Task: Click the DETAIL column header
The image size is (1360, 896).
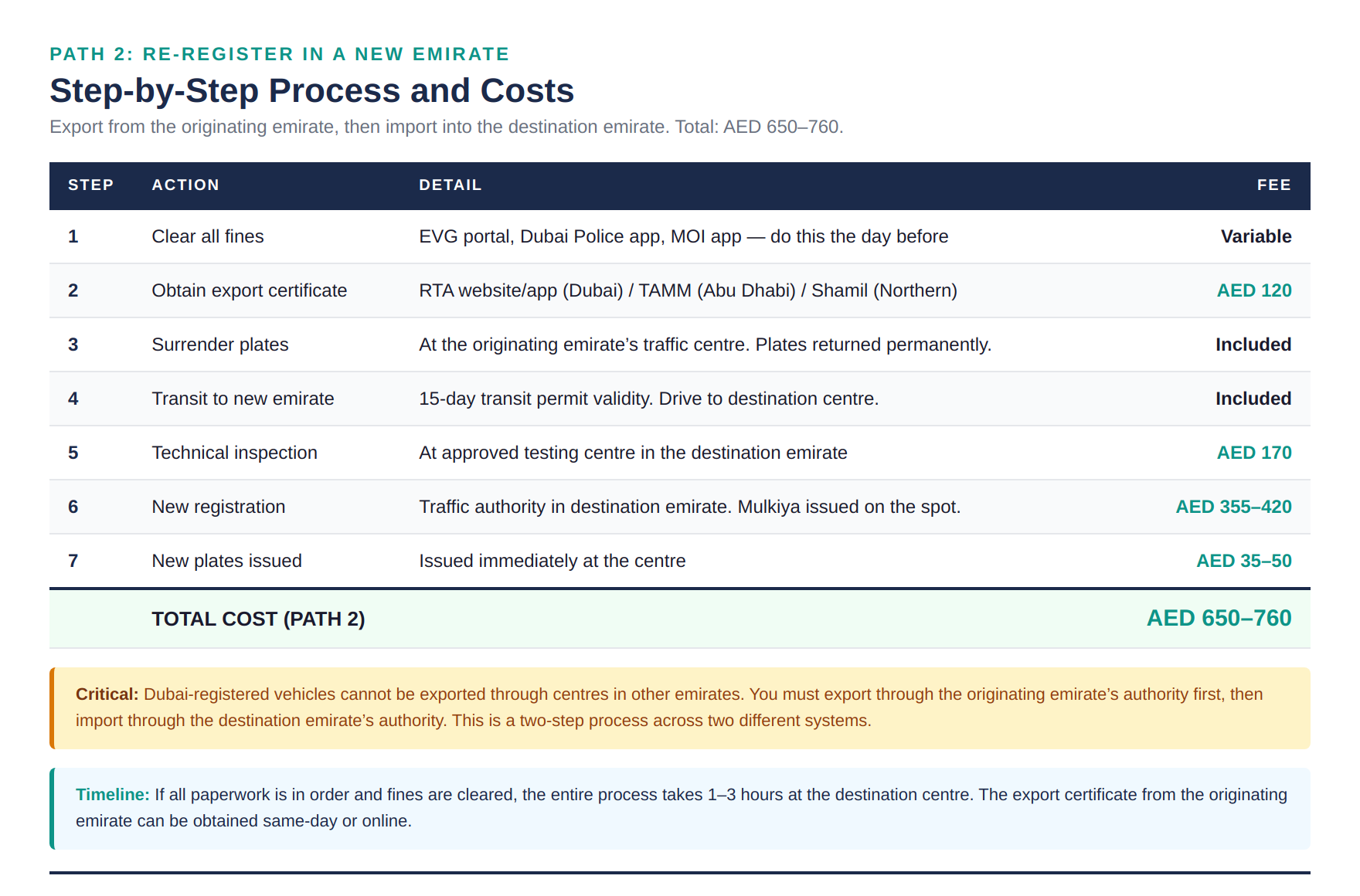Action: point(450,185)
